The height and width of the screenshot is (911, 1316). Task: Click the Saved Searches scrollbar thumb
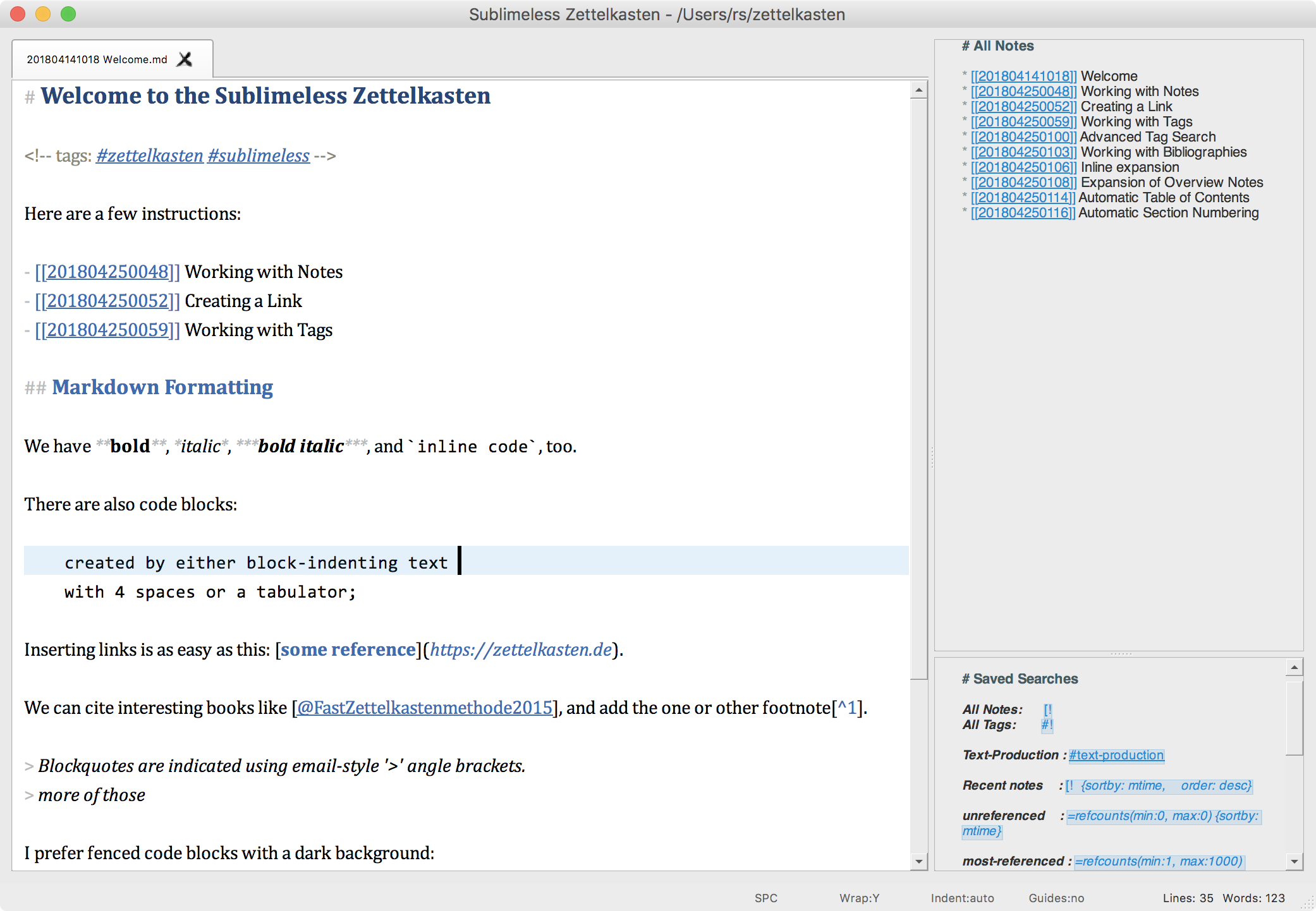pos(1294,717)
